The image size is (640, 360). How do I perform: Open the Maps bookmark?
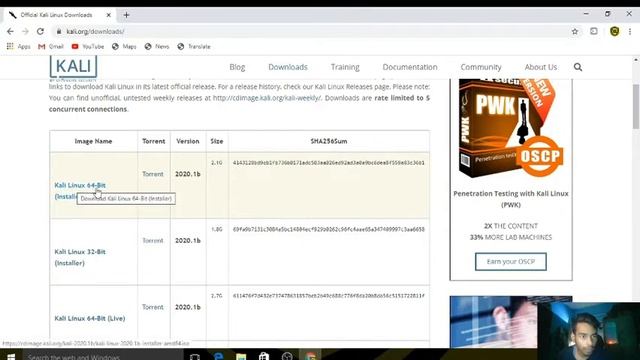tap(124, 47)
